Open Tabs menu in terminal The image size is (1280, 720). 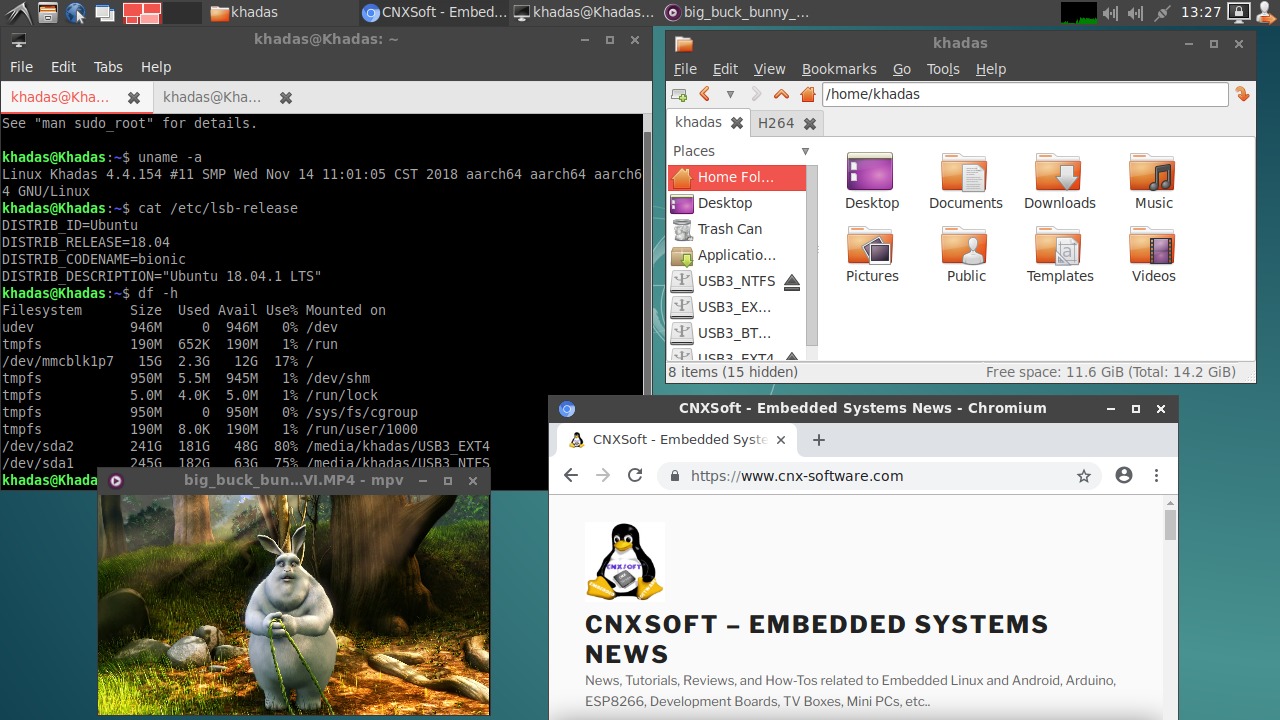108,67
